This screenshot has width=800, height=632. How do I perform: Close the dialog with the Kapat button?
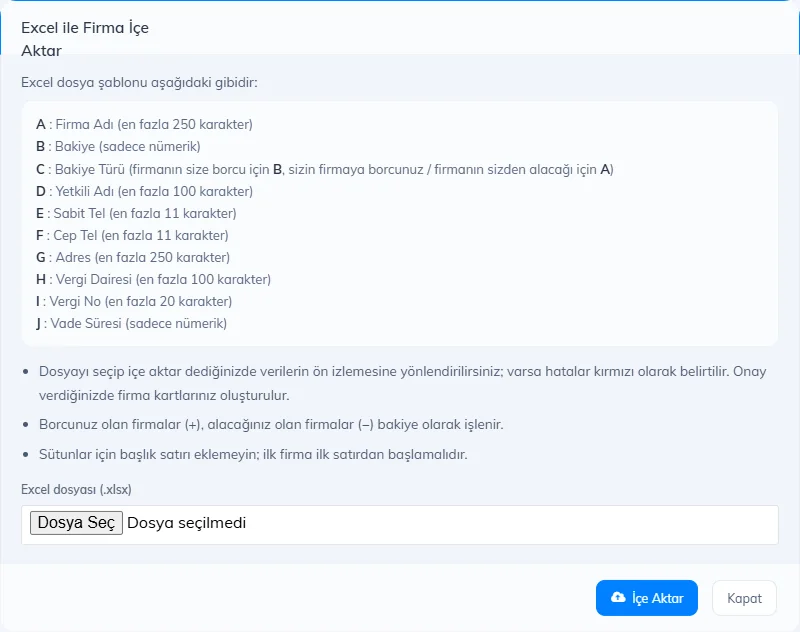[744, 598]
